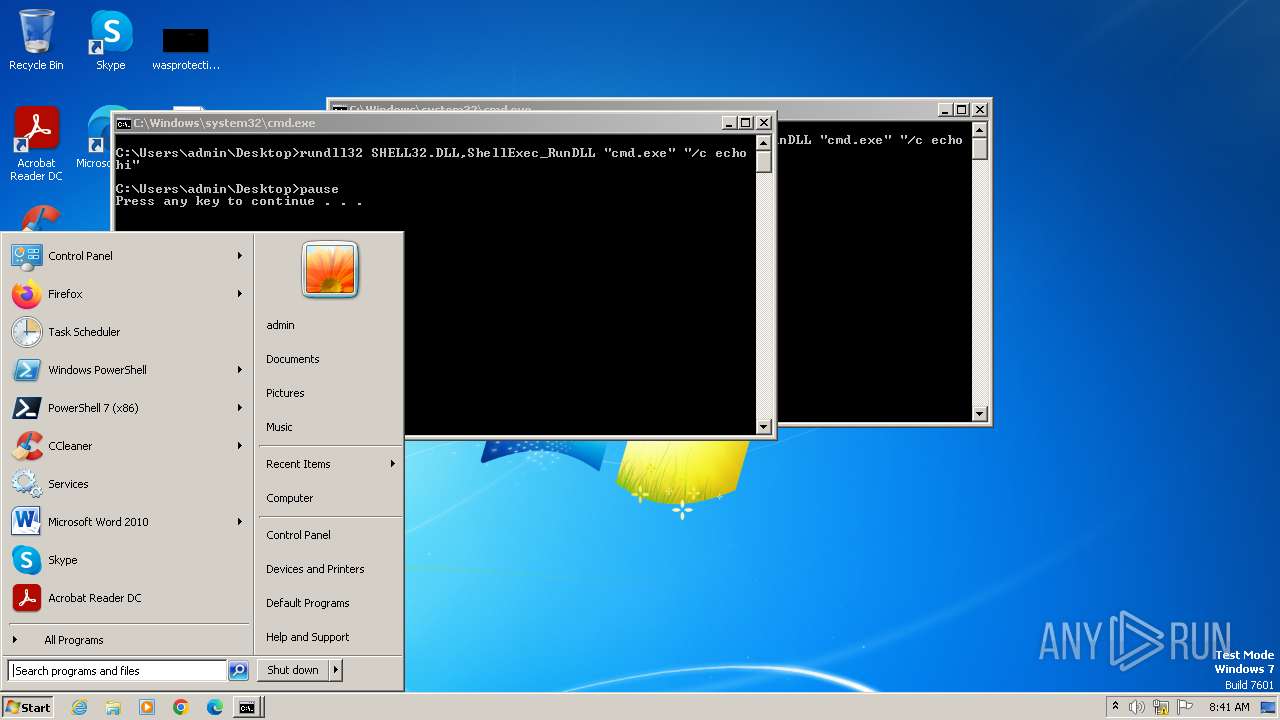
Task: Expand Firefox jump list arrow
Action: [240, 294]
